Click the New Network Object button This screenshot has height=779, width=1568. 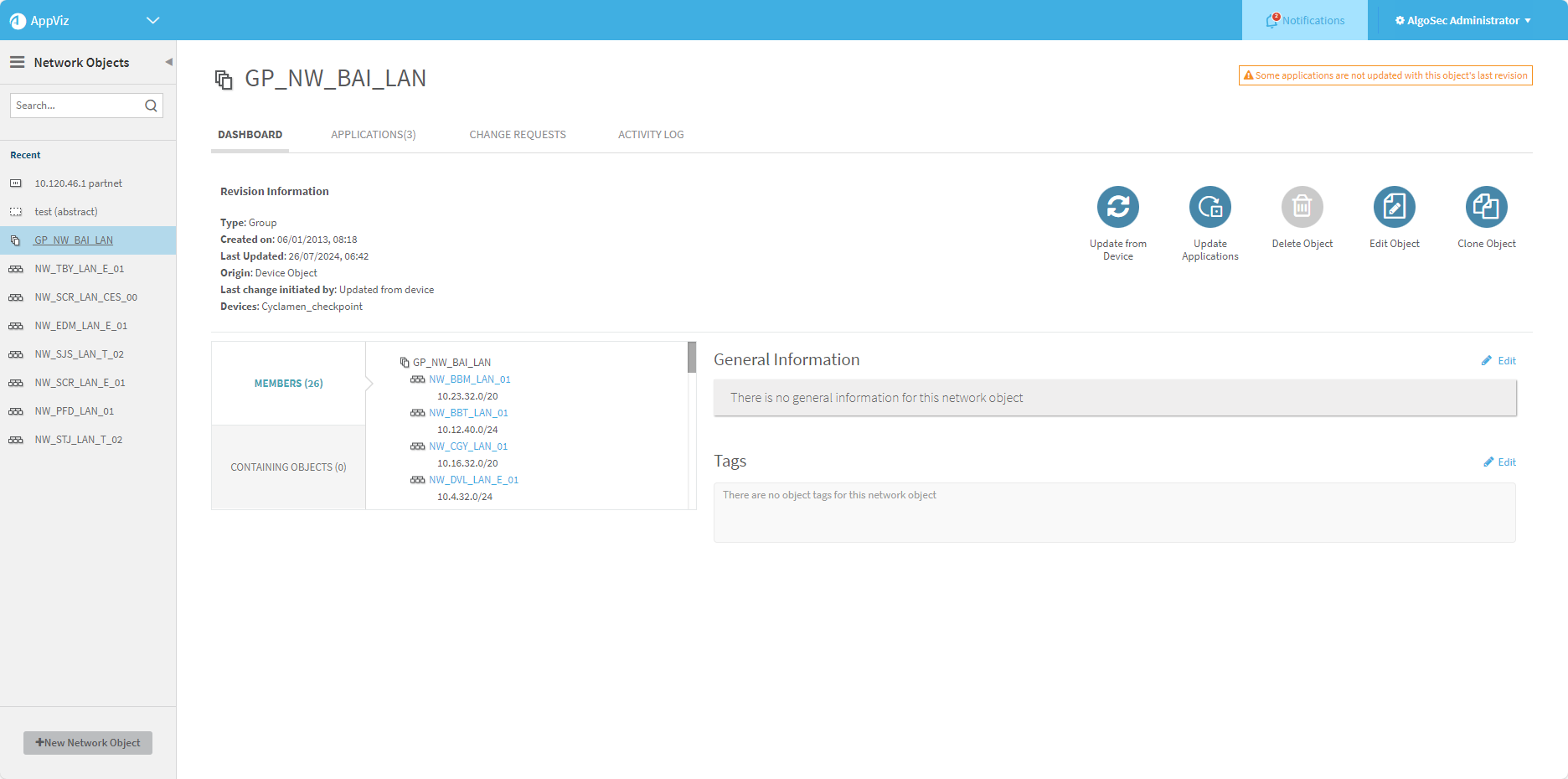pyautogui.click(x=88, y=743)
